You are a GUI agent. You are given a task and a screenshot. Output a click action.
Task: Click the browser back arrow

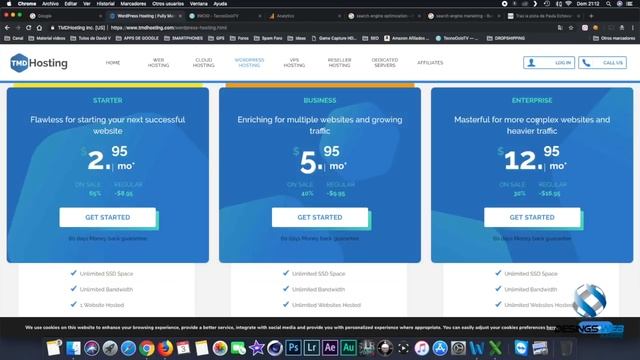(x=7, y=28)
